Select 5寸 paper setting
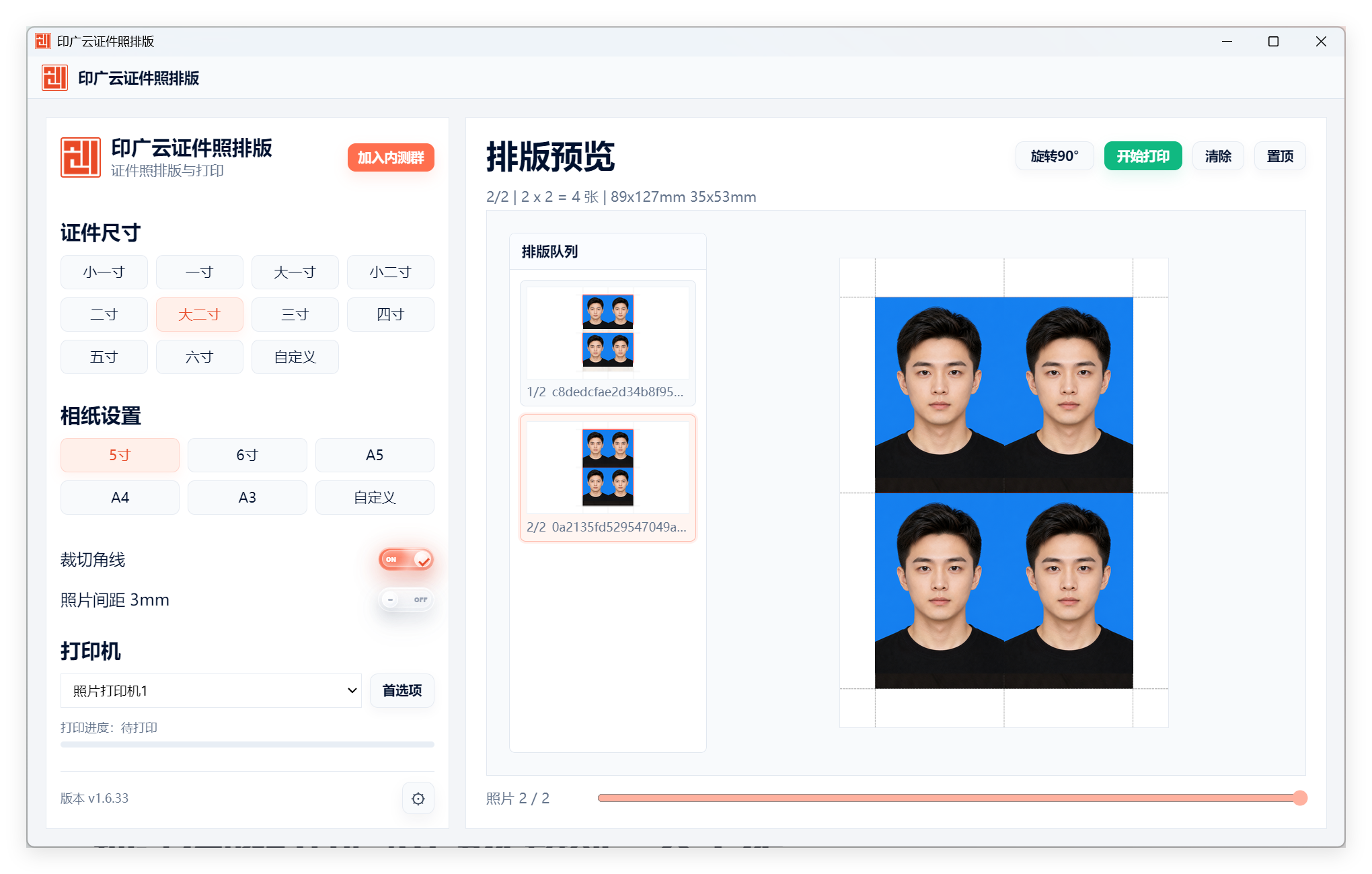The width and height of the screenshot is (1372, 874). 120,456
